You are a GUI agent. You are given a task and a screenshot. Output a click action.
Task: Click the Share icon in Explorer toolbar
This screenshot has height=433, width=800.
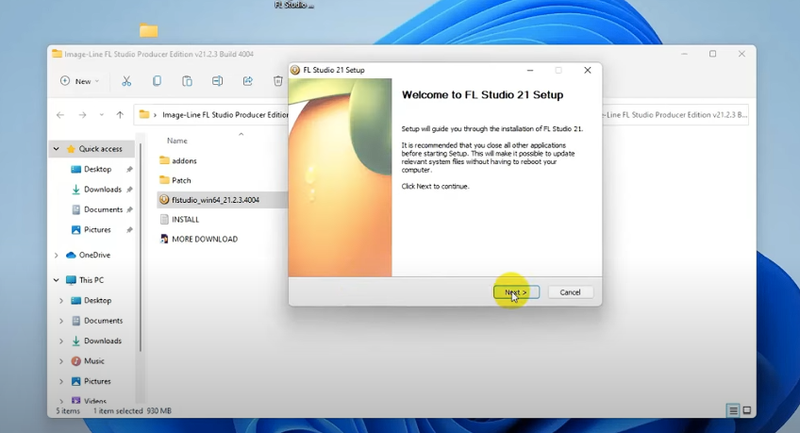[248, 81]
